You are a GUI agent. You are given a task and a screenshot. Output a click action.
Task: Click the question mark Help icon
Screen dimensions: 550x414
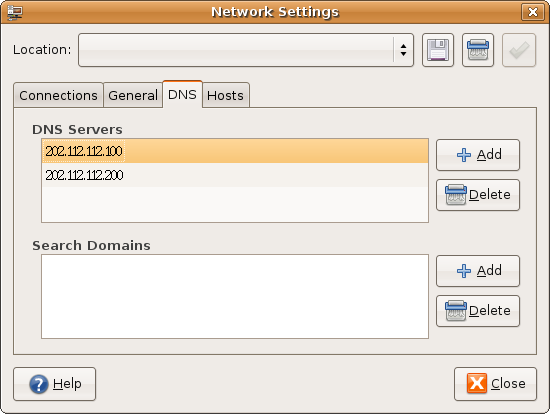[39, 384]
